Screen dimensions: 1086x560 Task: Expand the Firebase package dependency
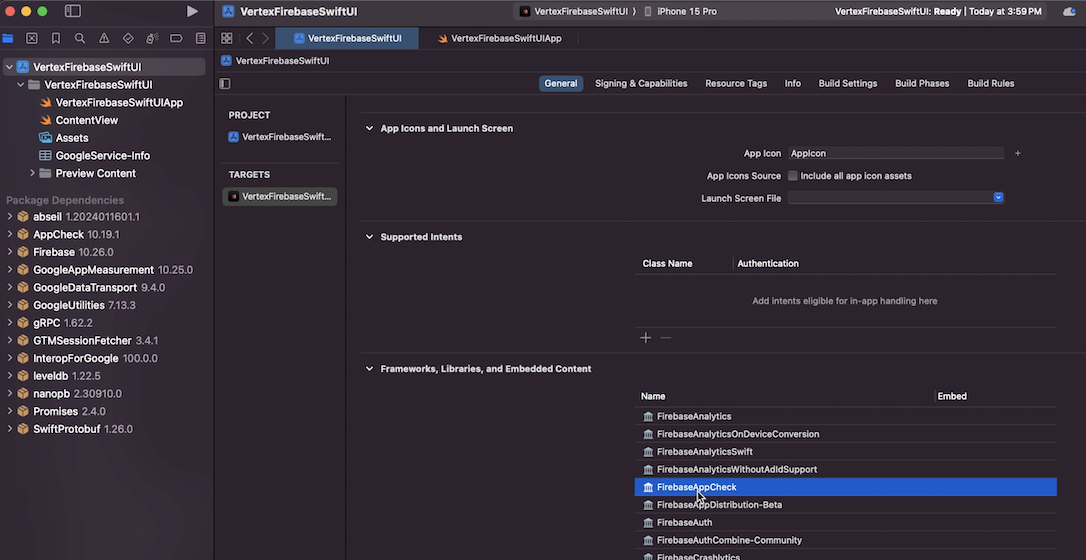[x=10, y=252]
